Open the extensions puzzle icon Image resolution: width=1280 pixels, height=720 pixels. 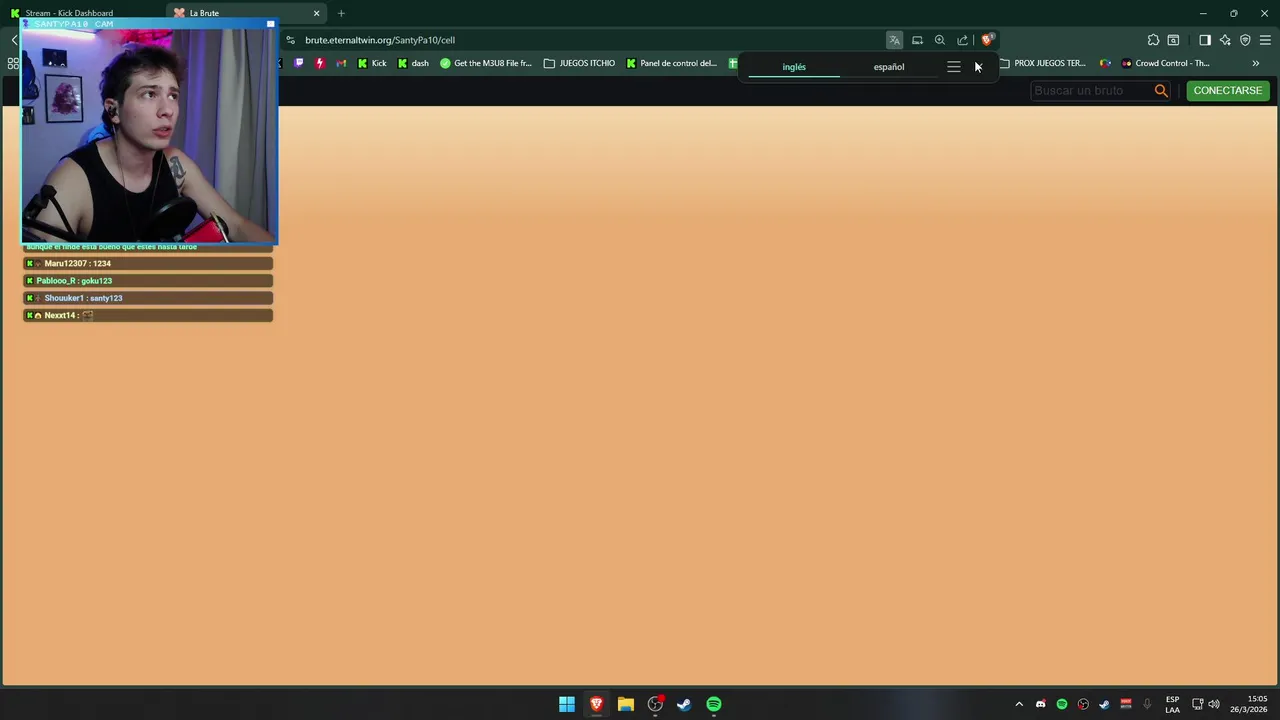click(x=1153, y=40)
